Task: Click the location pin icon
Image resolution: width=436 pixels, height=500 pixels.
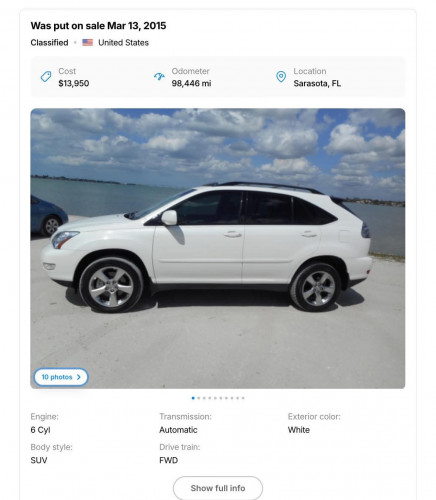Action: [x=281, y=77]
